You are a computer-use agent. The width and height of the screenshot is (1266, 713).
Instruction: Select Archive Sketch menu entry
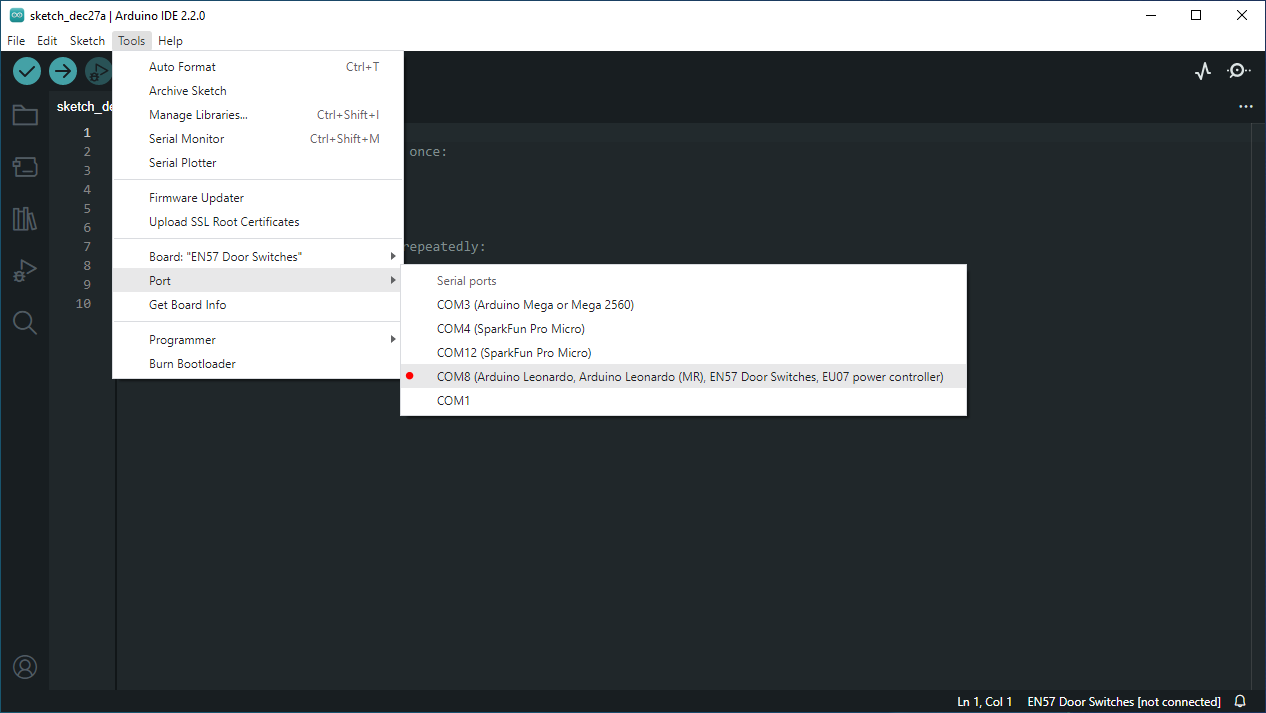click(258, 91)
